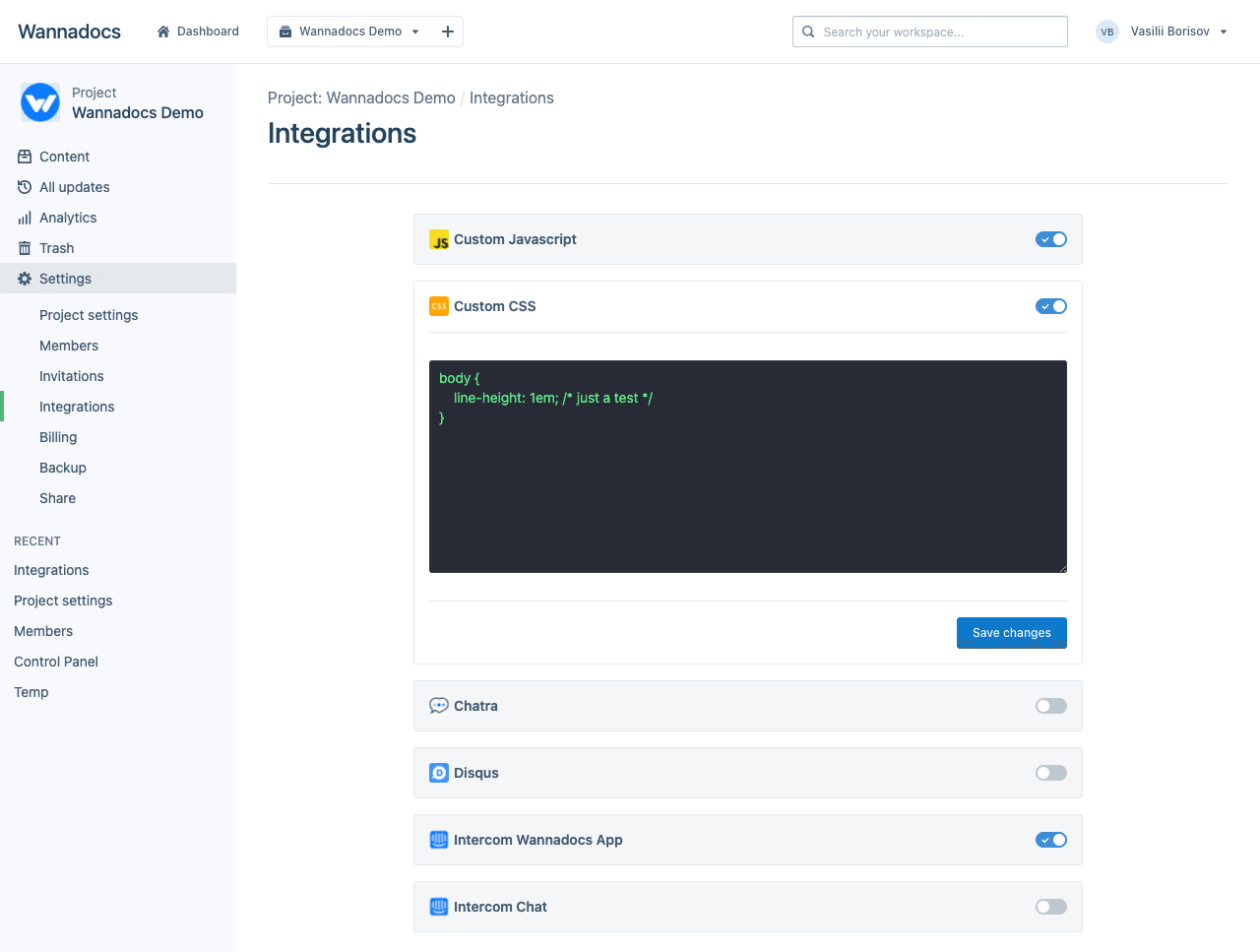
Task: Open Project settings in Settings submenu
Action: point(89,315)
